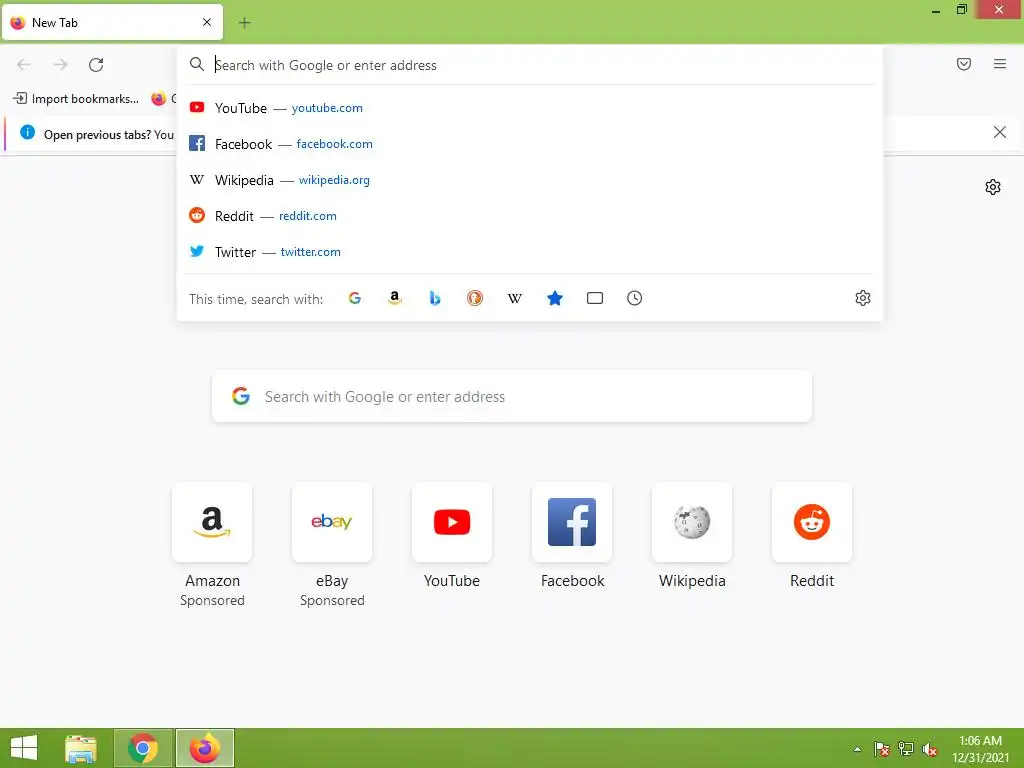Click the page's Google search box

point(512,396)
